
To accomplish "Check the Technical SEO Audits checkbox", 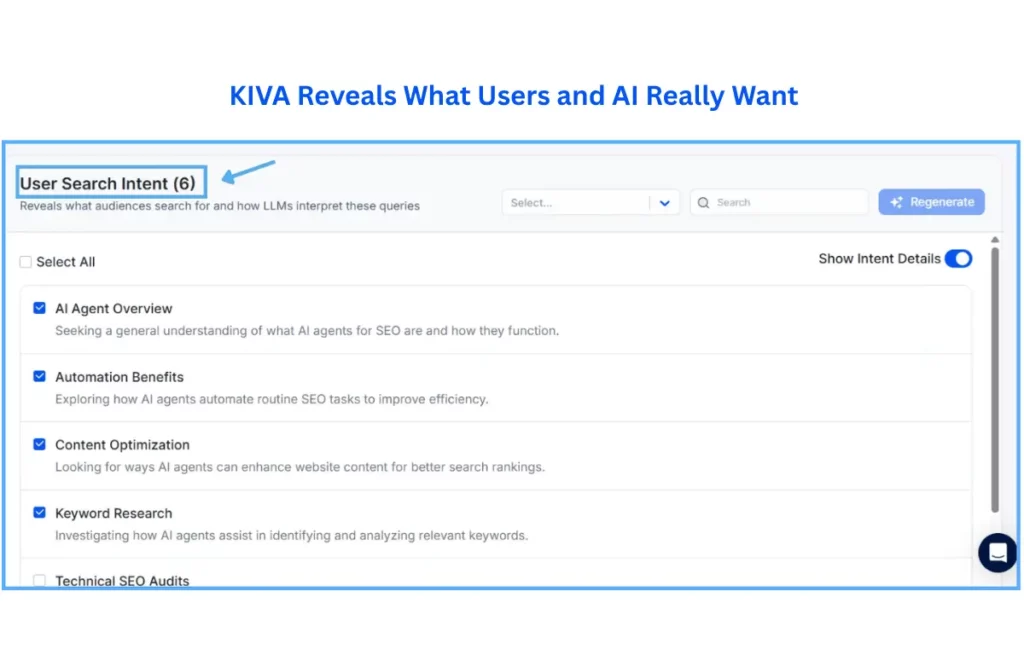I will [39, 580].
